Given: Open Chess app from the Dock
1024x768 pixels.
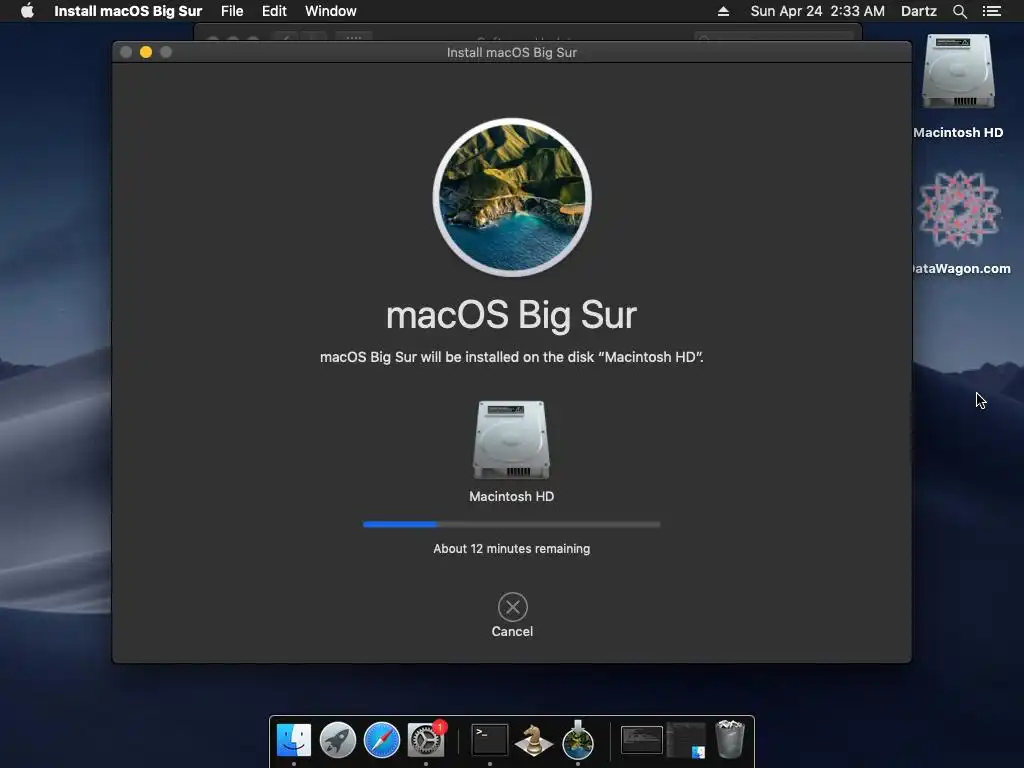Looking at the screenshot, I should click(x=534, y=740).
